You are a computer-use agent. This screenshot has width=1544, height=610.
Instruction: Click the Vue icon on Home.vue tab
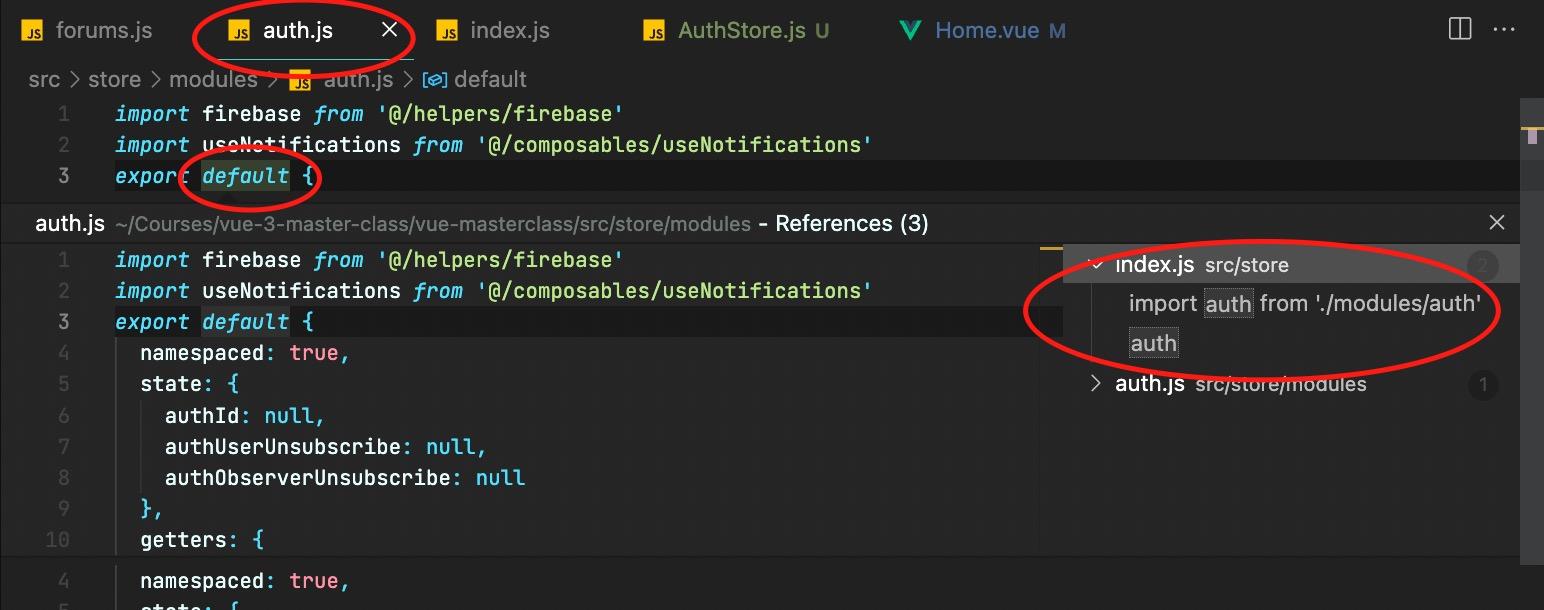(x=909, y=30)
